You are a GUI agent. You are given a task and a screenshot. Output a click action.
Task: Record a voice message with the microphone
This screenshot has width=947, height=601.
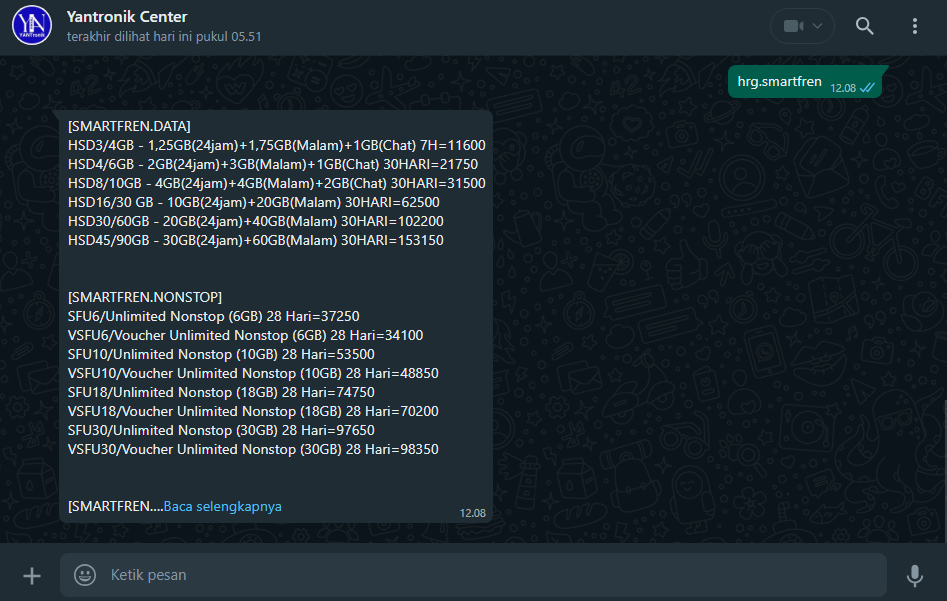(914, 575)
